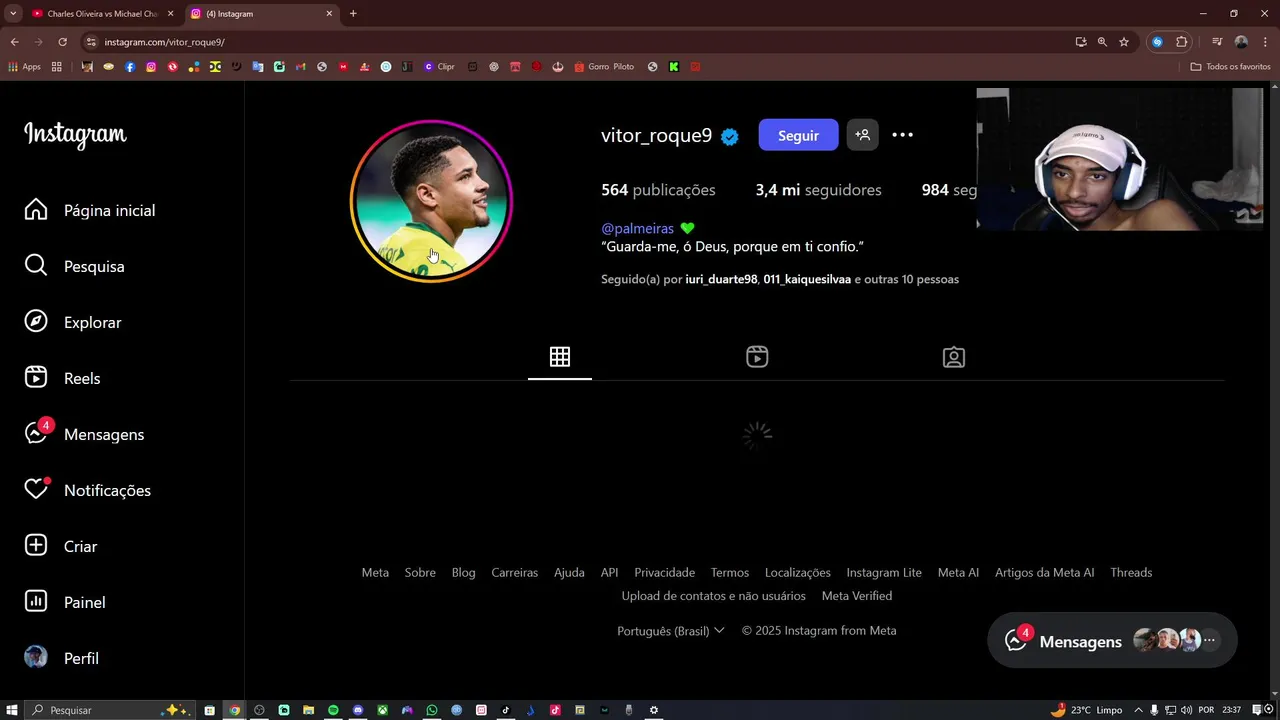Open the Apps bookmarks shortcut
The width and height of the screenshot is (1280, 720).
24,67
